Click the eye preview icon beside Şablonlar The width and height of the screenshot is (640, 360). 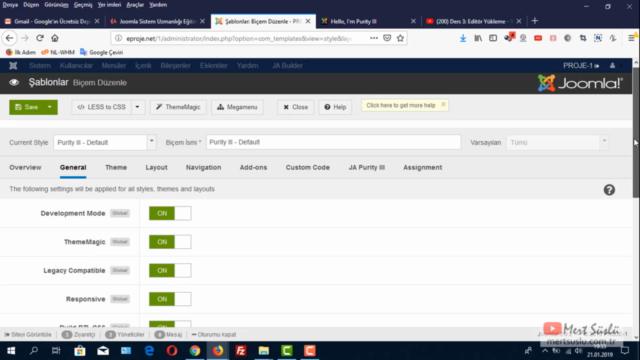click(x=14, y=82)
